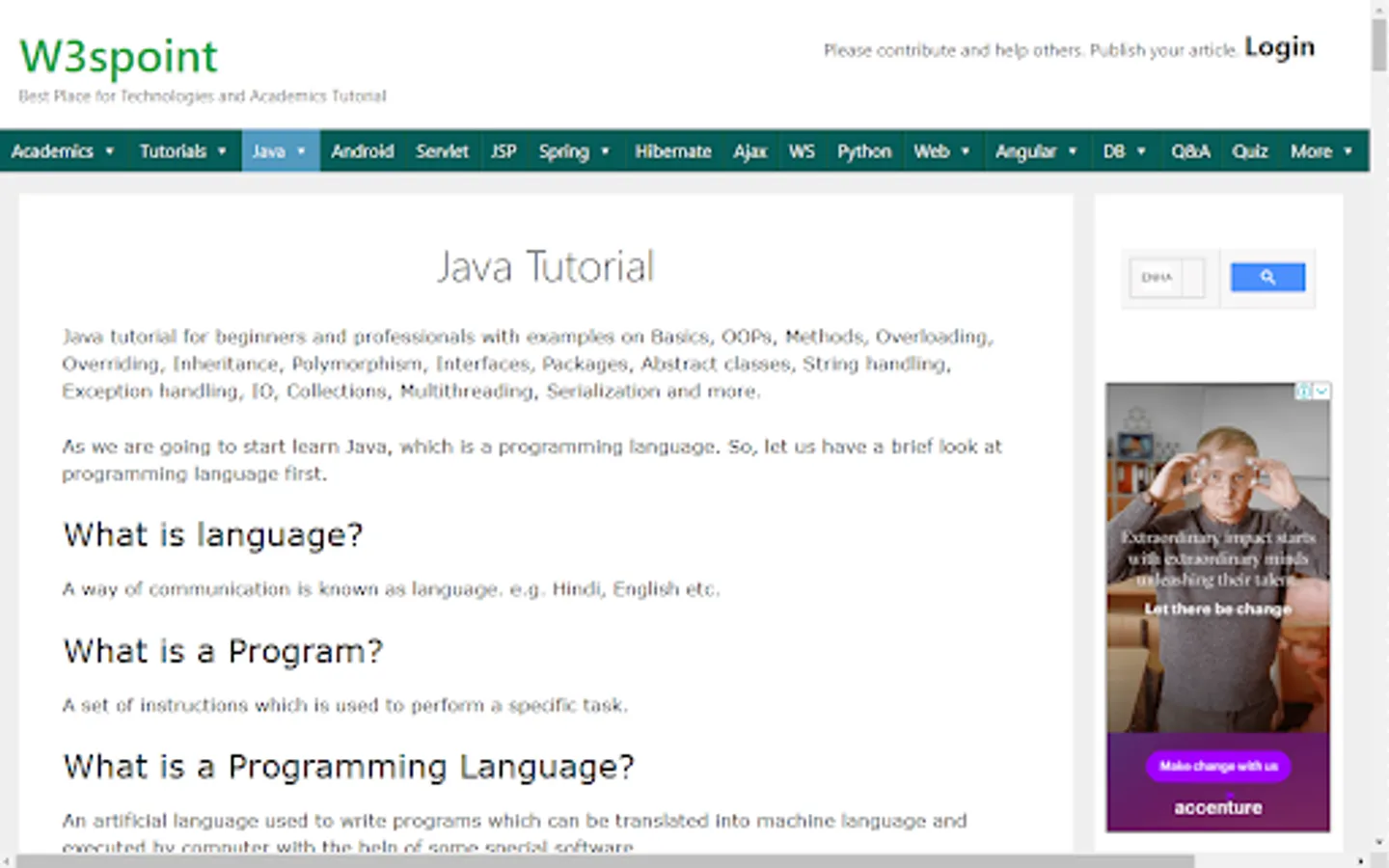Expand the Spring menu dropdown
This screenshot has width=1389, height=868.
[x=574, y=151]
